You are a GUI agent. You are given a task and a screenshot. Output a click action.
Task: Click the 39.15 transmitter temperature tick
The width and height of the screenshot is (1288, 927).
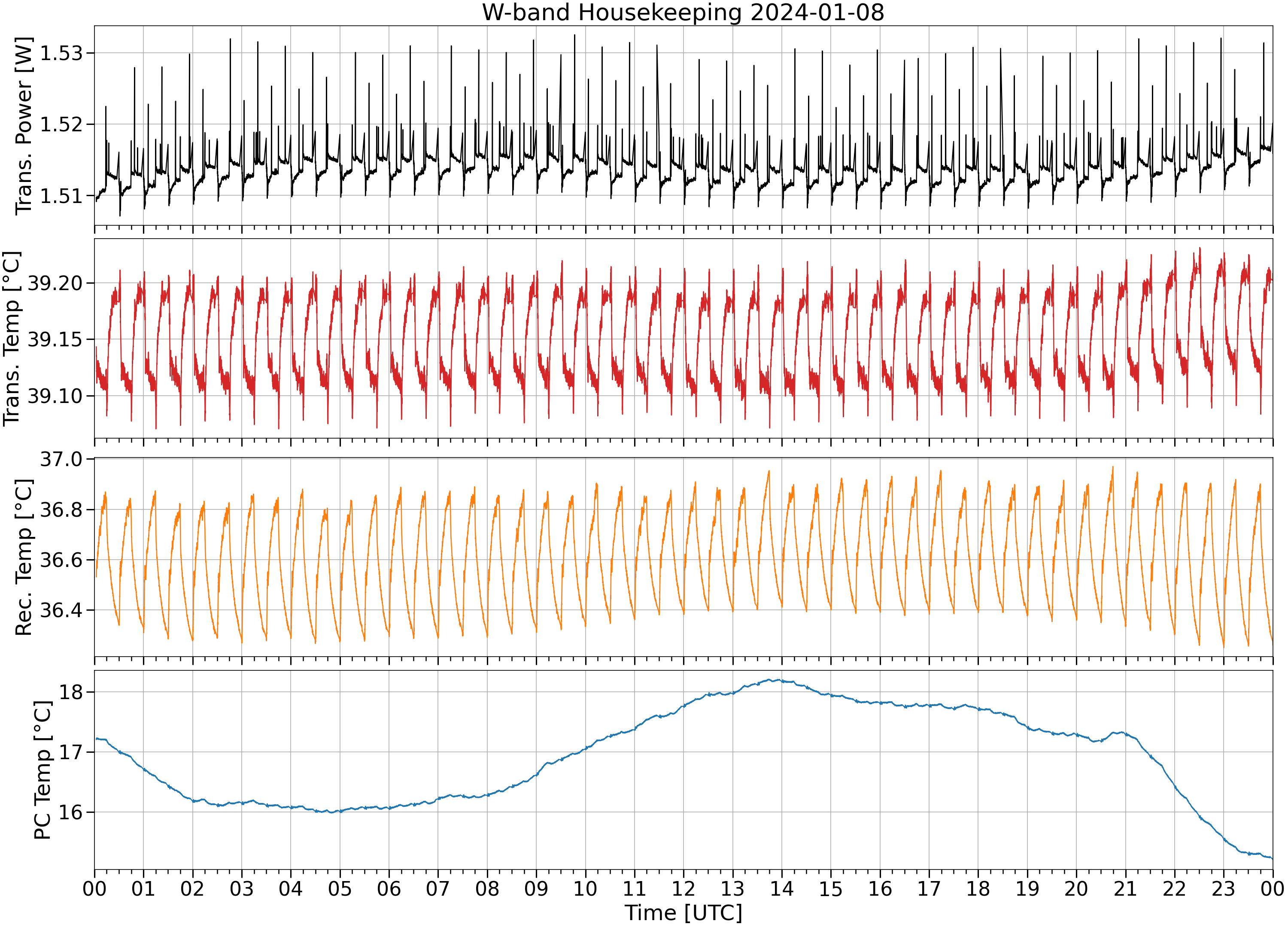pyautogui.click(x=55, y=339)
